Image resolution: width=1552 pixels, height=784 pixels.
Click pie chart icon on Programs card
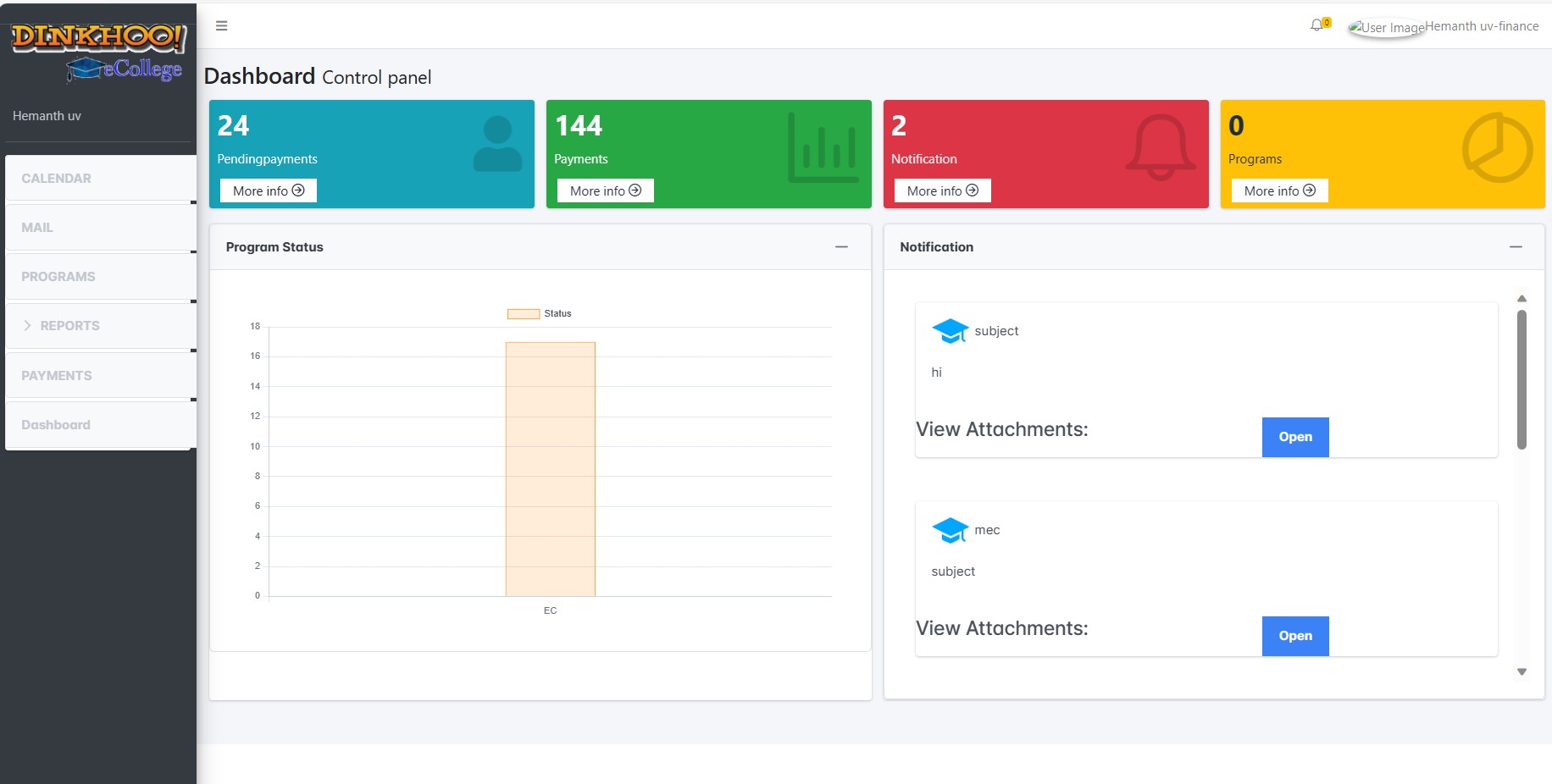(1497, 147)
